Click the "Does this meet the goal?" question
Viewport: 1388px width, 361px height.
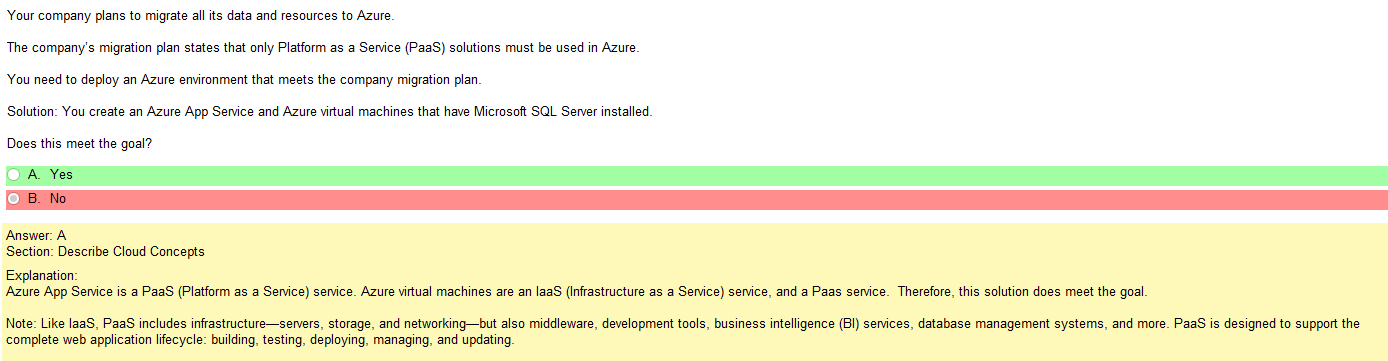click(79, 144)
